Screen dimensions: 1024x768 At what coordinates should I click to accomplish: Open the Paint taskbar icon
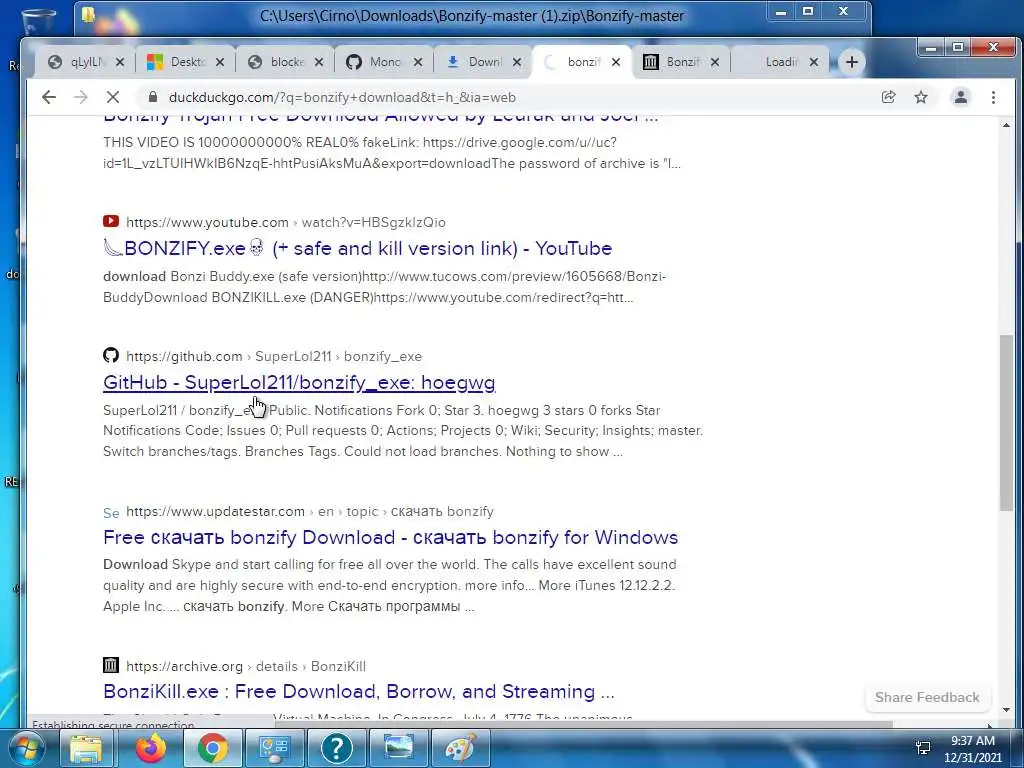pyautogui.click(x=461, y=748)
